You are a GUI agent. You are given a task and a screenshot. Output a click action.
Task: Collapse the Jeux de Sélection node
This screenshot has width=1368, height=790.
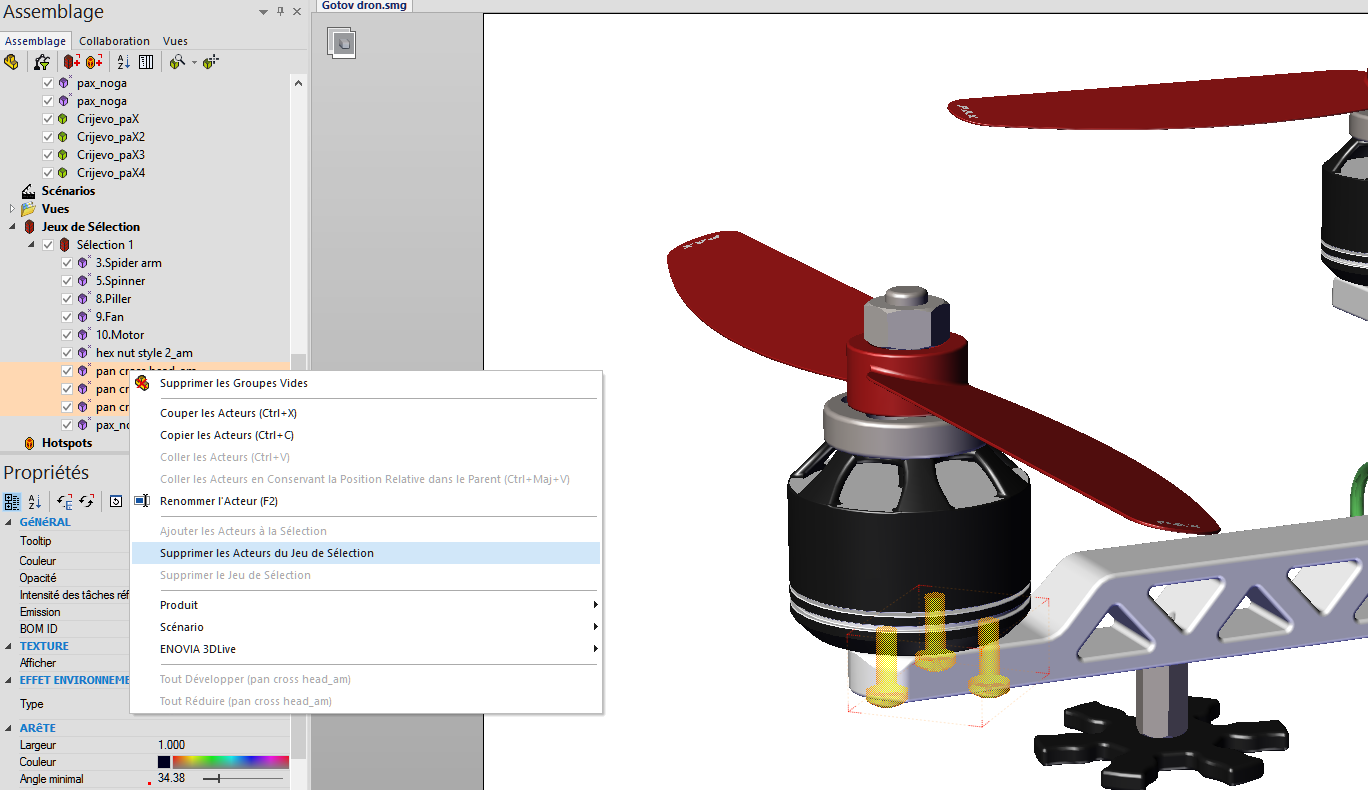[x=13, y=227]
